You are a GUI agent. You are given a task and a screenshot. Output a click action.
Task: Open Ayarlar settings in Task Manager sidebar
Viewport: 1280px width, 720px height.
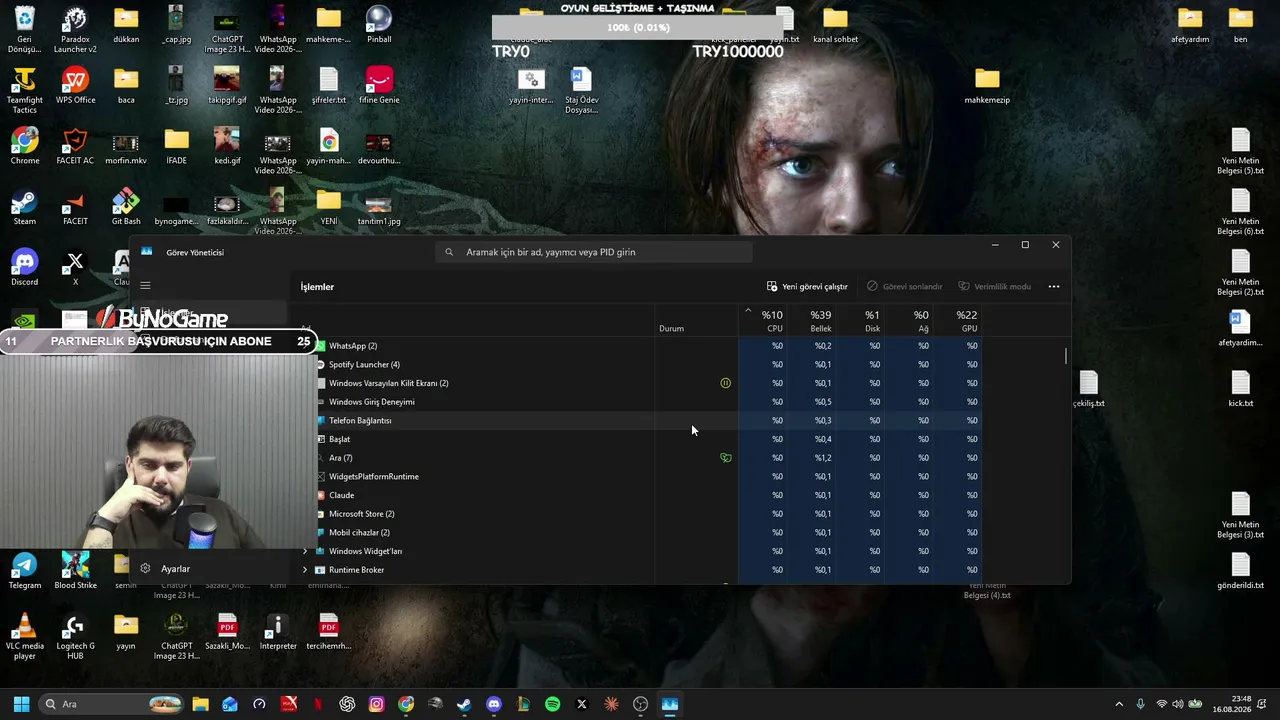click(166, 569)
